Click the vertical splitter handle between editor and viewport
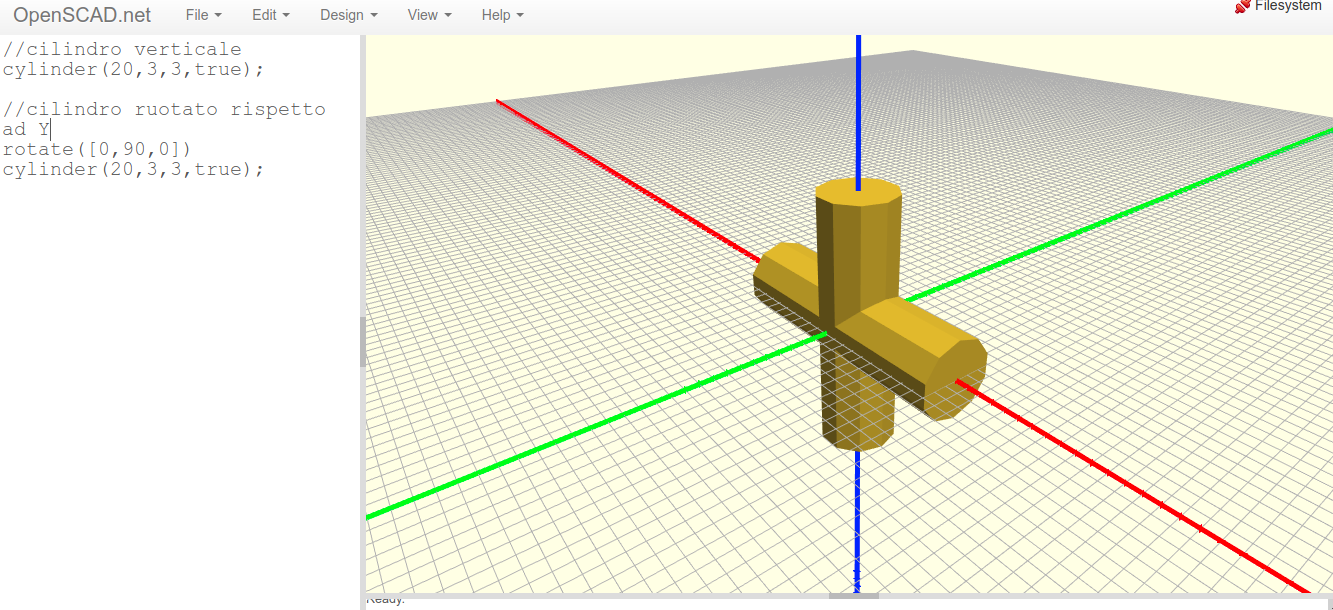The image size is (1333, 610). coord(363,343)
